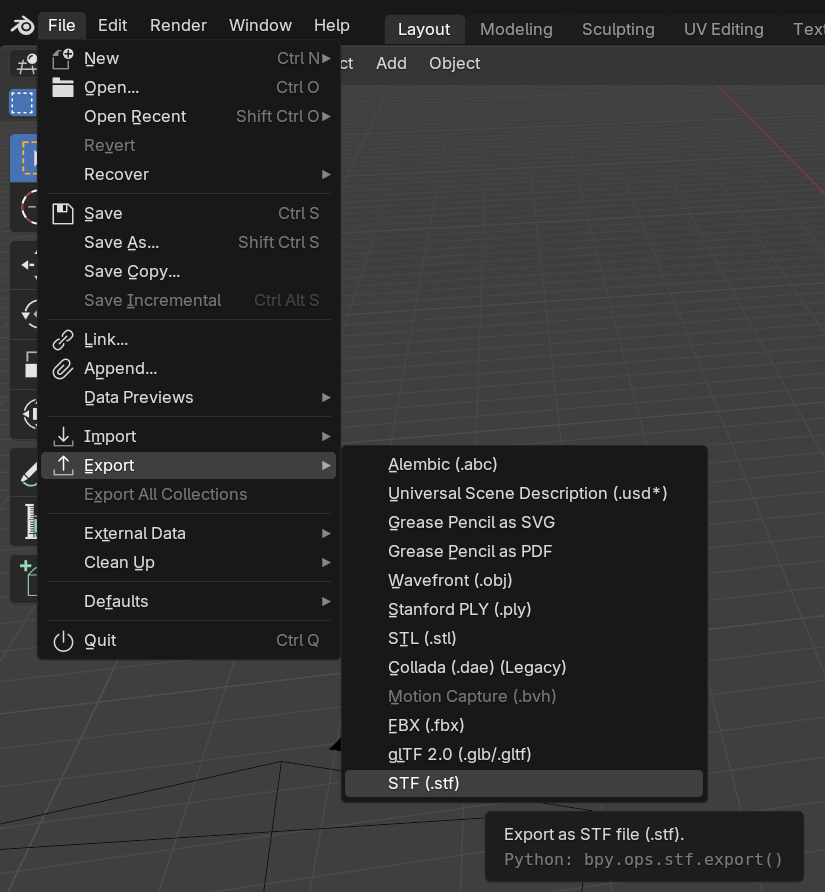Click the Blender logo icon
The height and width of the screenshot is (892, 825).
tap(23, 26)
